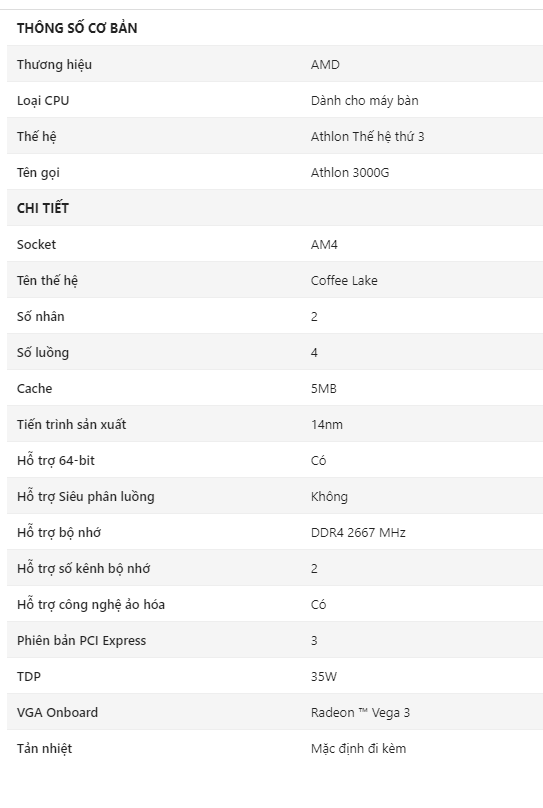Click the DDR4 2667 MHz memory value
The height and width of the screenshot is (808, 543).
(x=358, y=532)
